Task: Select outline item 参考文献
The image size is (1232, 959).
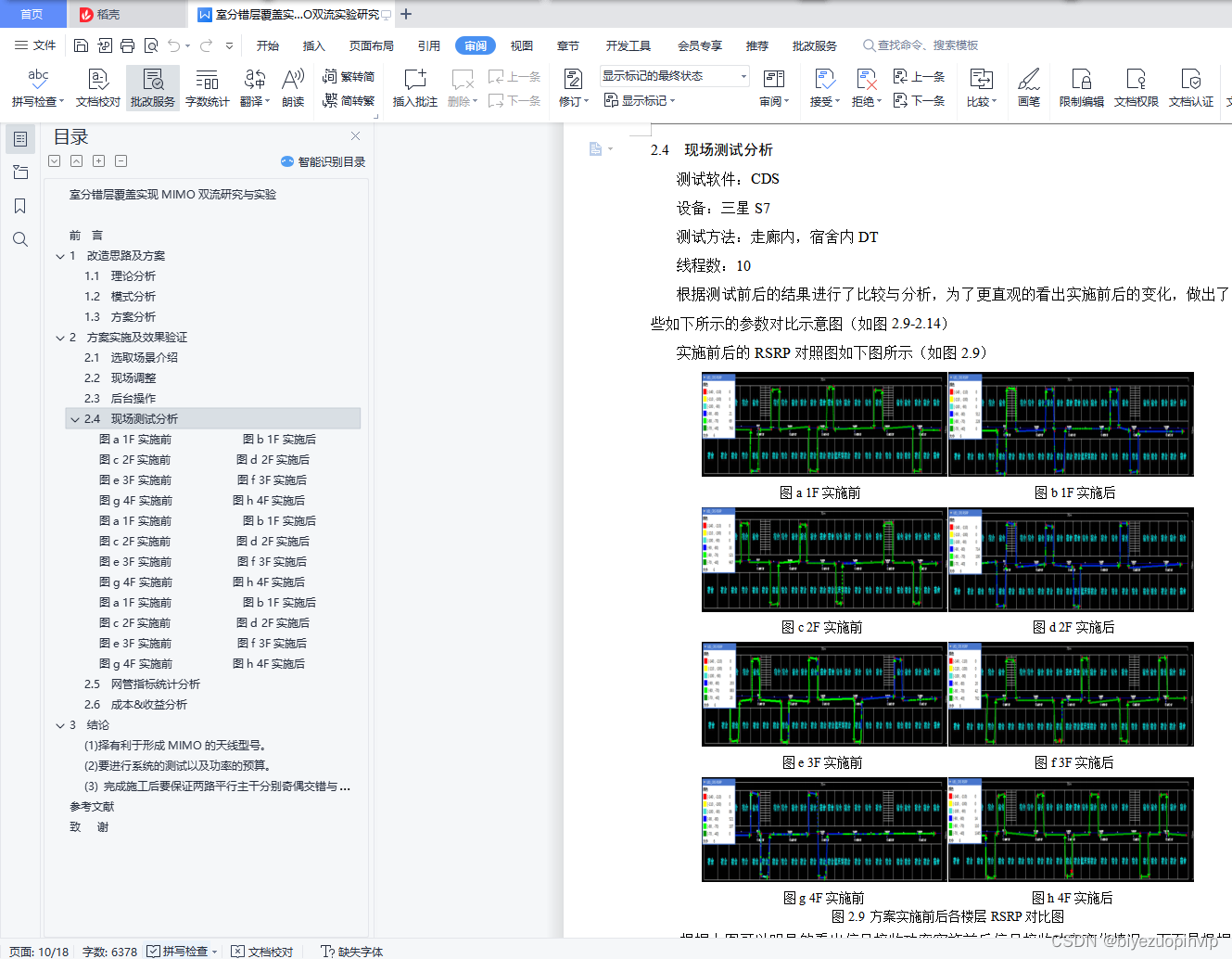Action: (92, 807)
